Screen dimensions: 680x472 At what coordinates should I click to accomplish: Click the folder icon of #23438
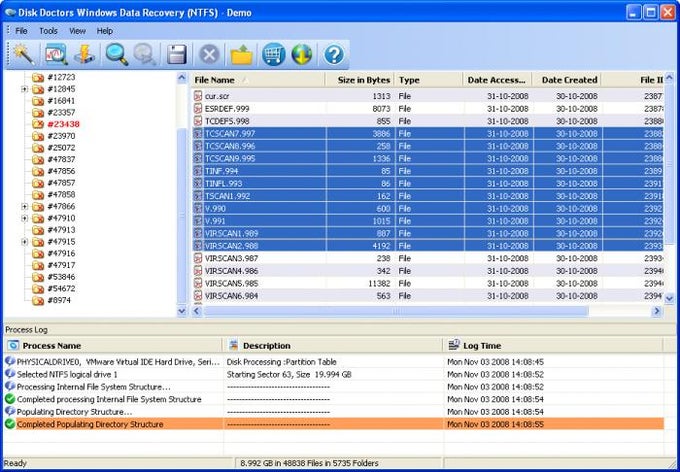pyautogui.click(x=38, y=124)
